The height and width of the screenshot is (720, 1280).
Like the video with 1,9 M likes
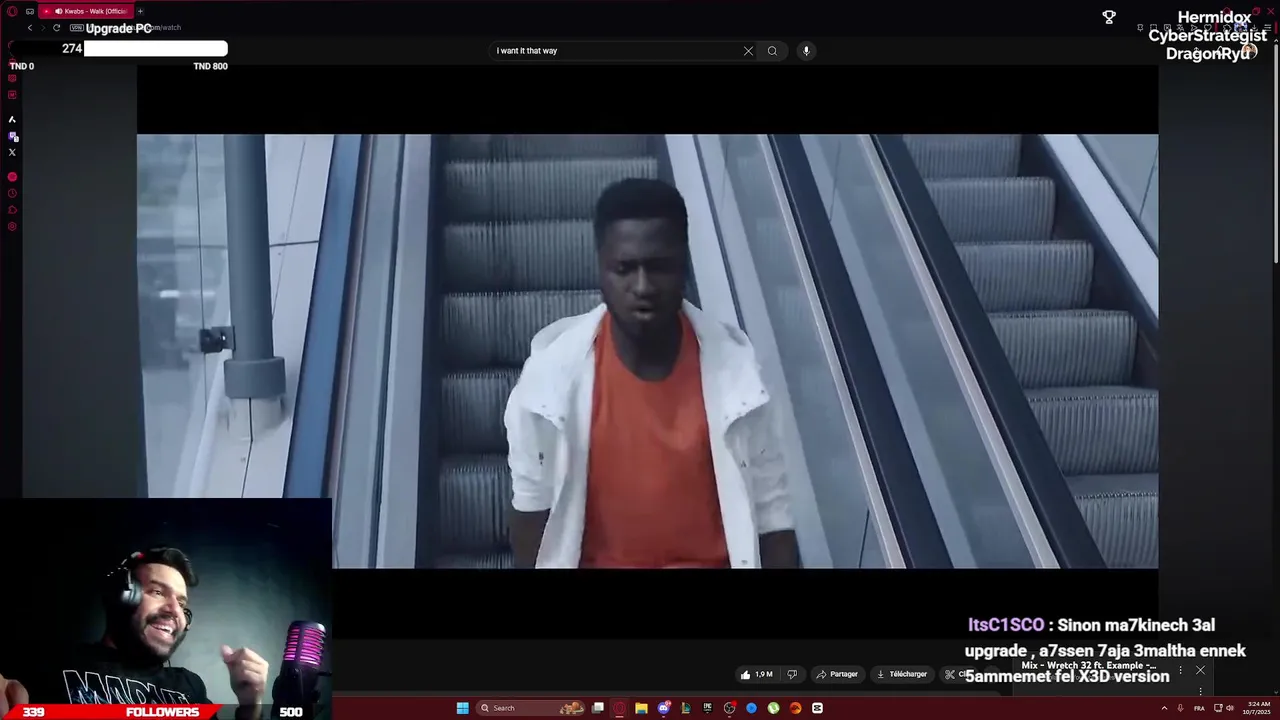point(756,674)
